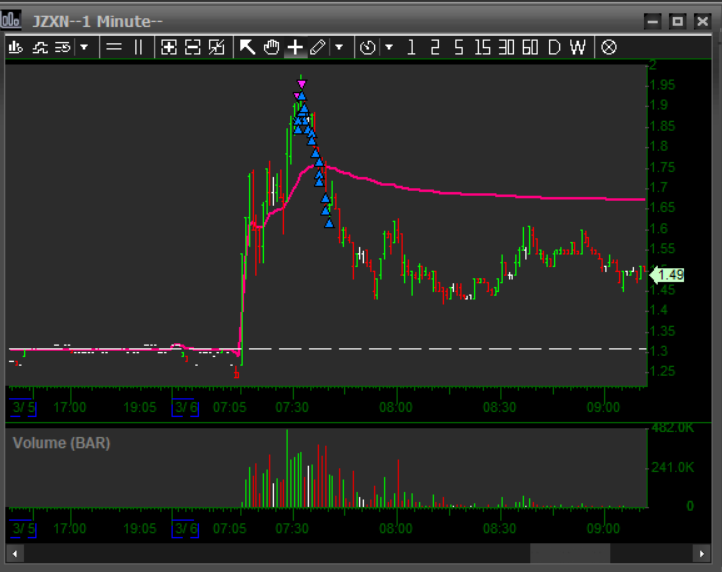Select the hand pan tool
Image resolution: width=722 pixels, height=572 pixels.
pyautogui.click(x=271, y=47)
